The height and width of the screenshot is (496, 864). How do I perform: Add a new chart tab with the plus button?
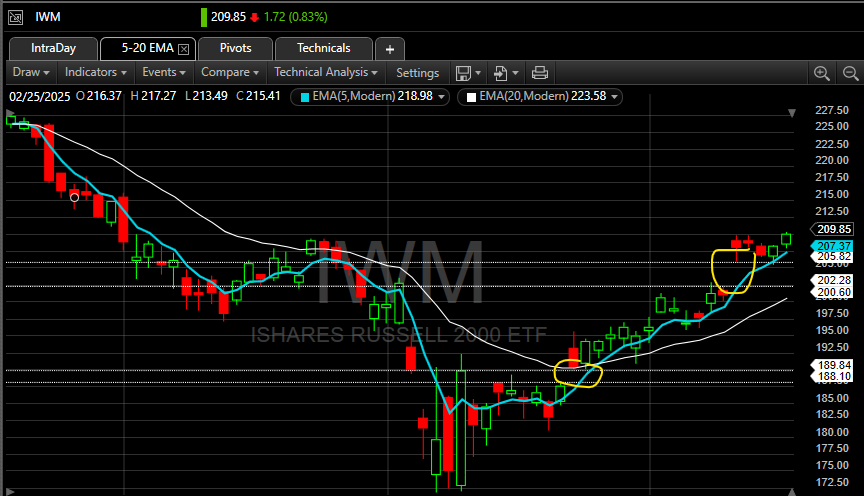pos(390,48)
